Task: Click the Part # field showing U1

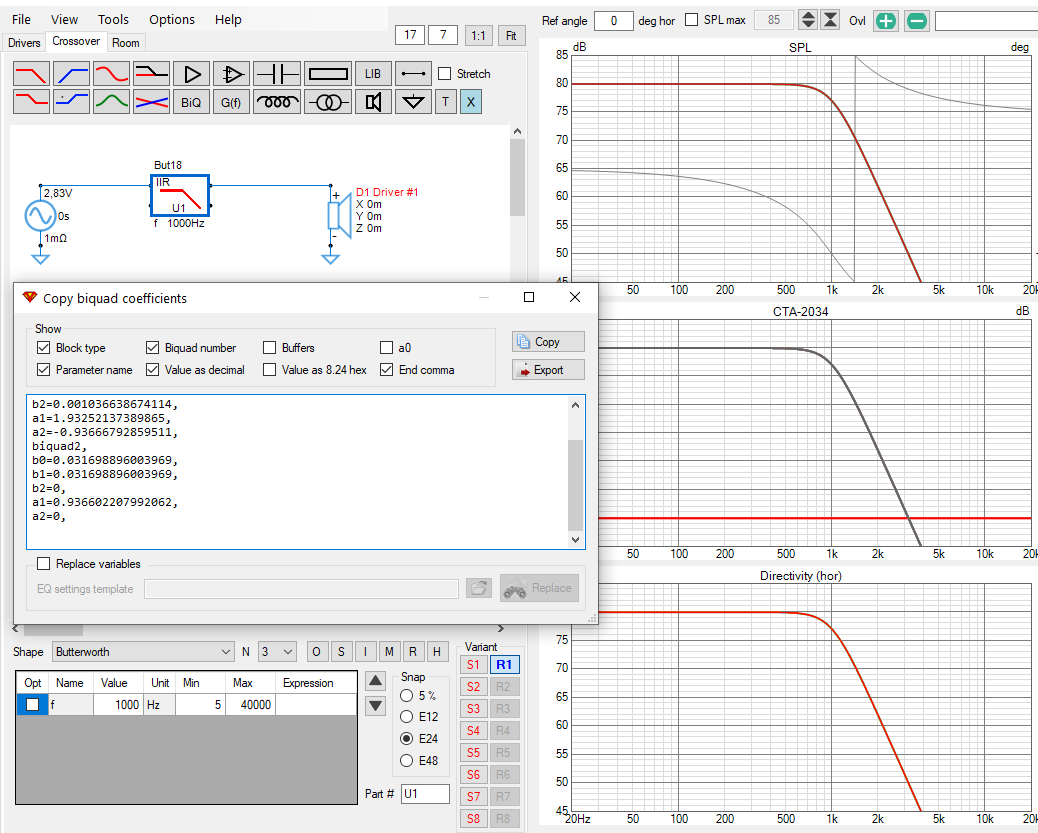Action: click(x=426, y=793)
